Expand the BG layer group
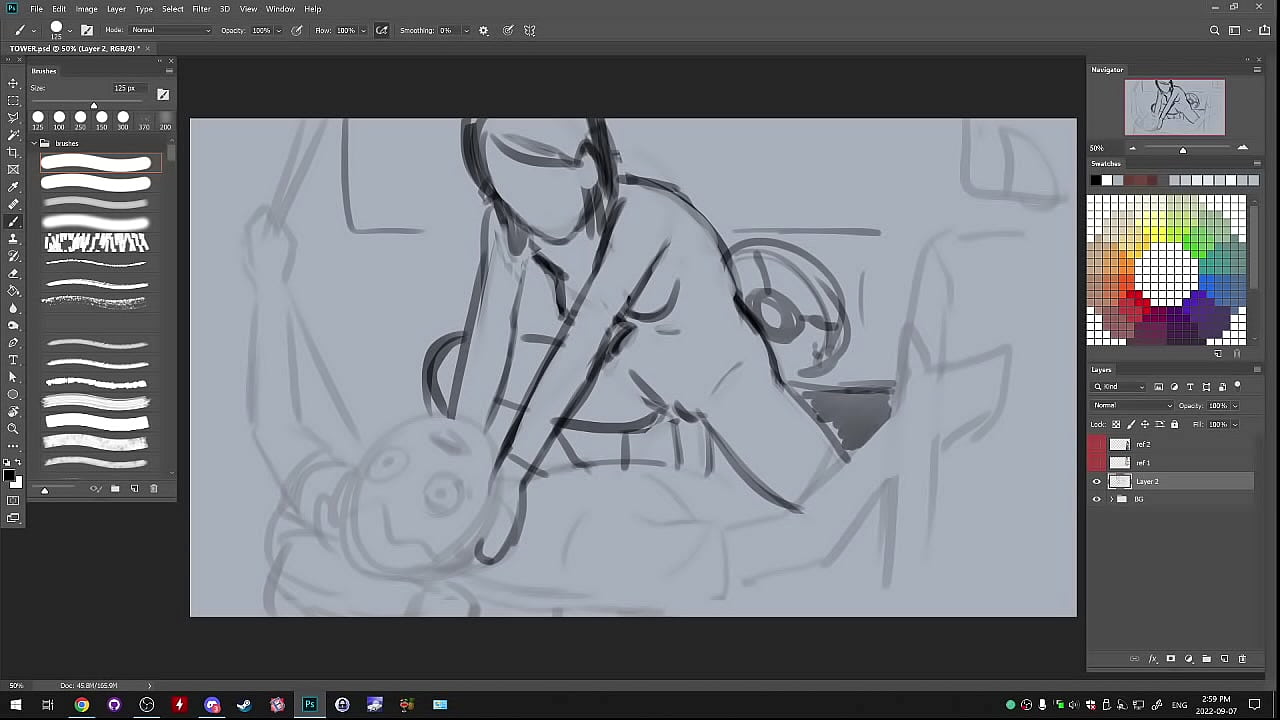1280x720 pixels. click(x=1111, y=499)
